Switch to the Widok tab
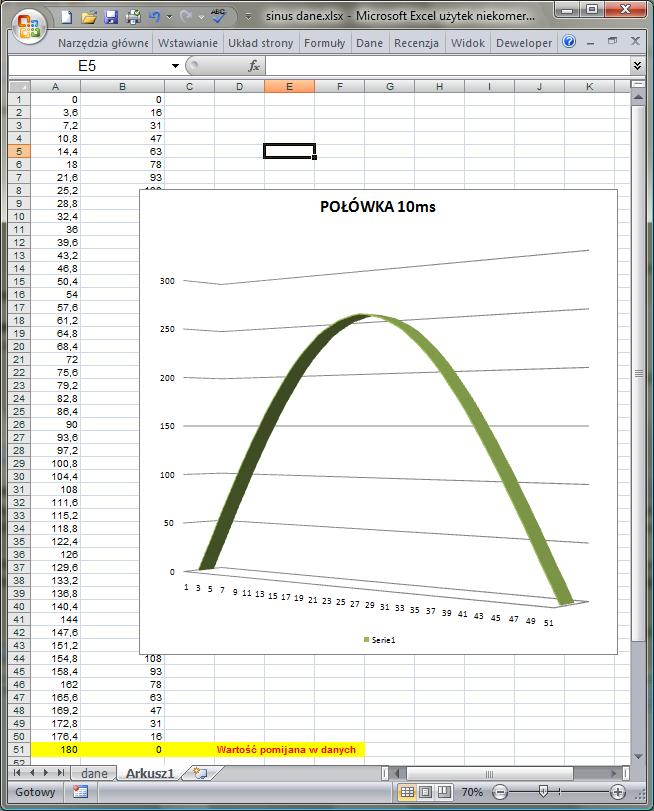This screenshot has width=654, height=811. point(467,43)
